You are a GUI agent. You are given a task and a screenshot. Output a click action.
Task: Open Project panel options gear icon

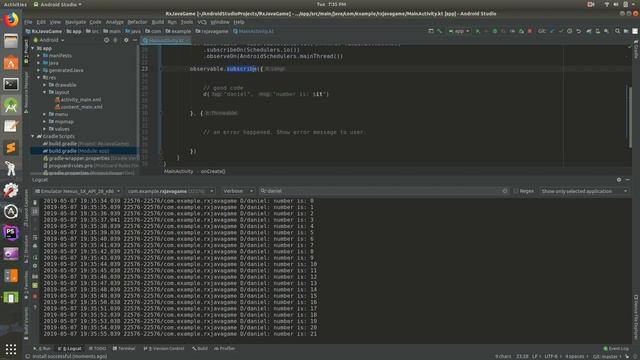[126, 40]
